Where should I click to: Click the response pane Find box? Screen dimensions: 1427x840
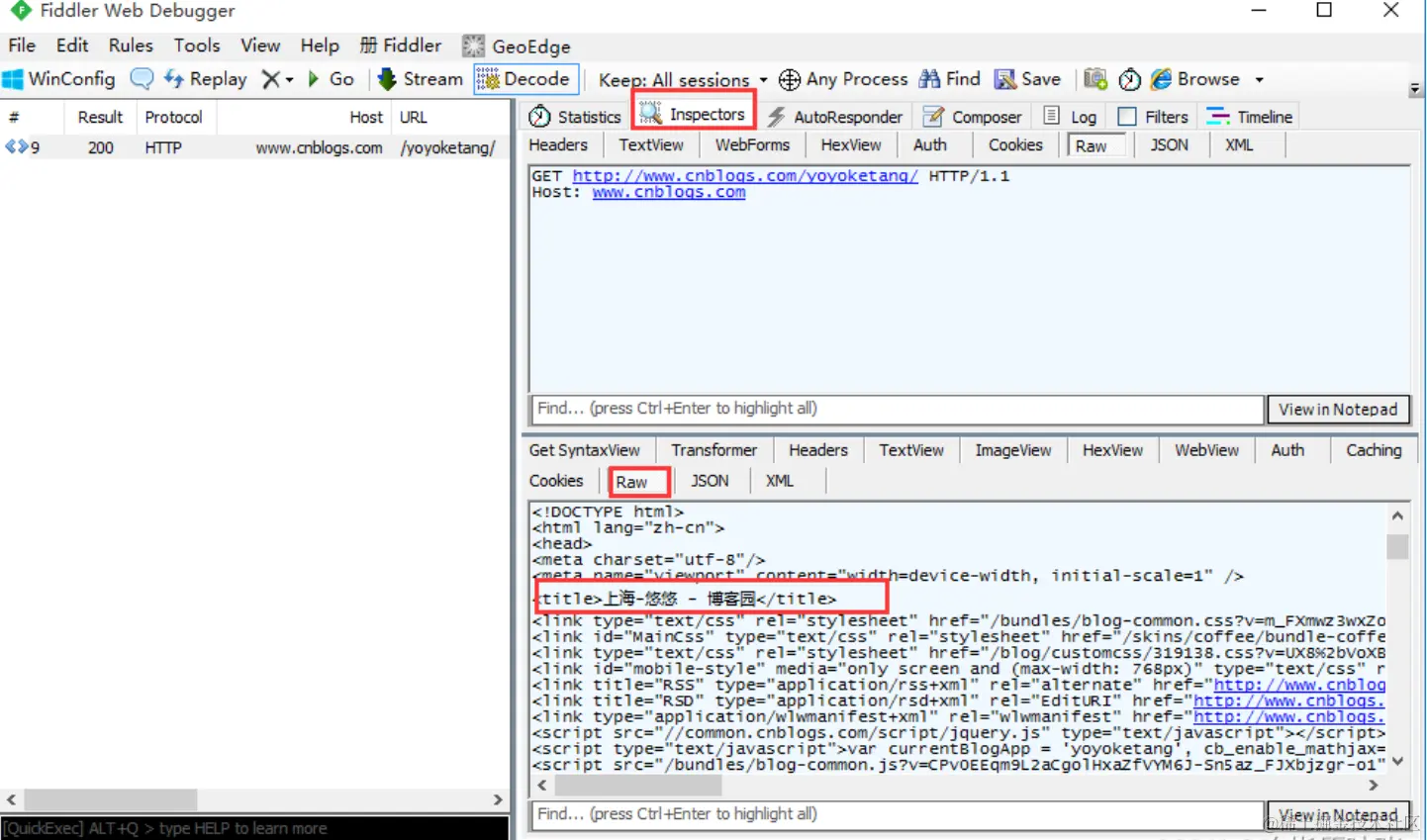coord(897,814)
